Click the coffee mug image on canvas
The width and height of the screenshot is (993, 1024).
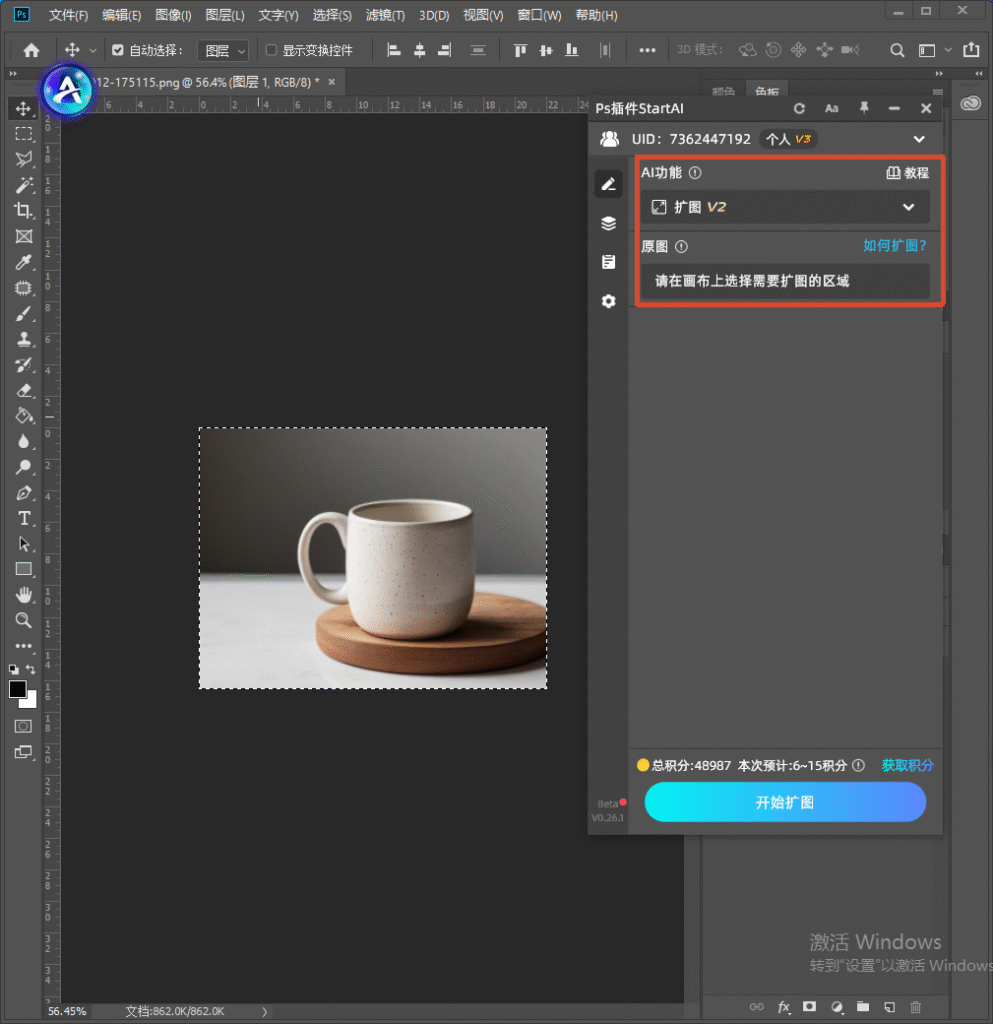click(x=373, y=558)
